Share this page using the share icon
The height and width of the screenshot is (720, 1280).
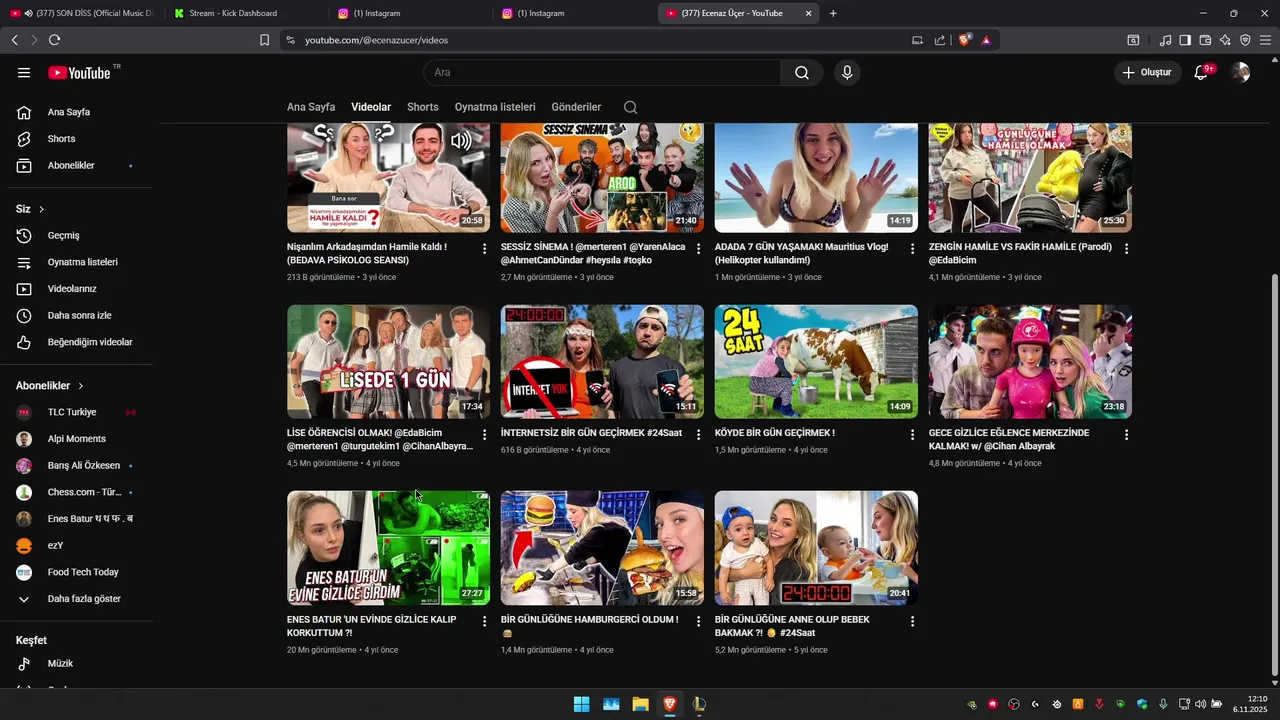click(940, 40)
